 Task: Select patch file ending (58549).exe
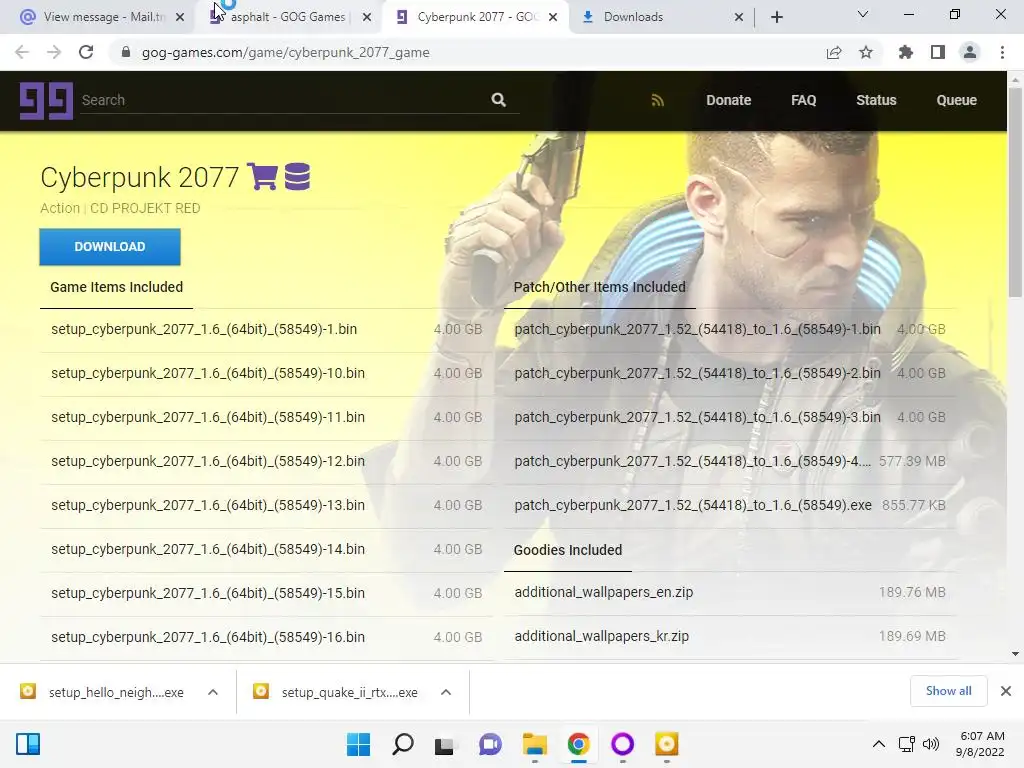click(x=730, y=505)
